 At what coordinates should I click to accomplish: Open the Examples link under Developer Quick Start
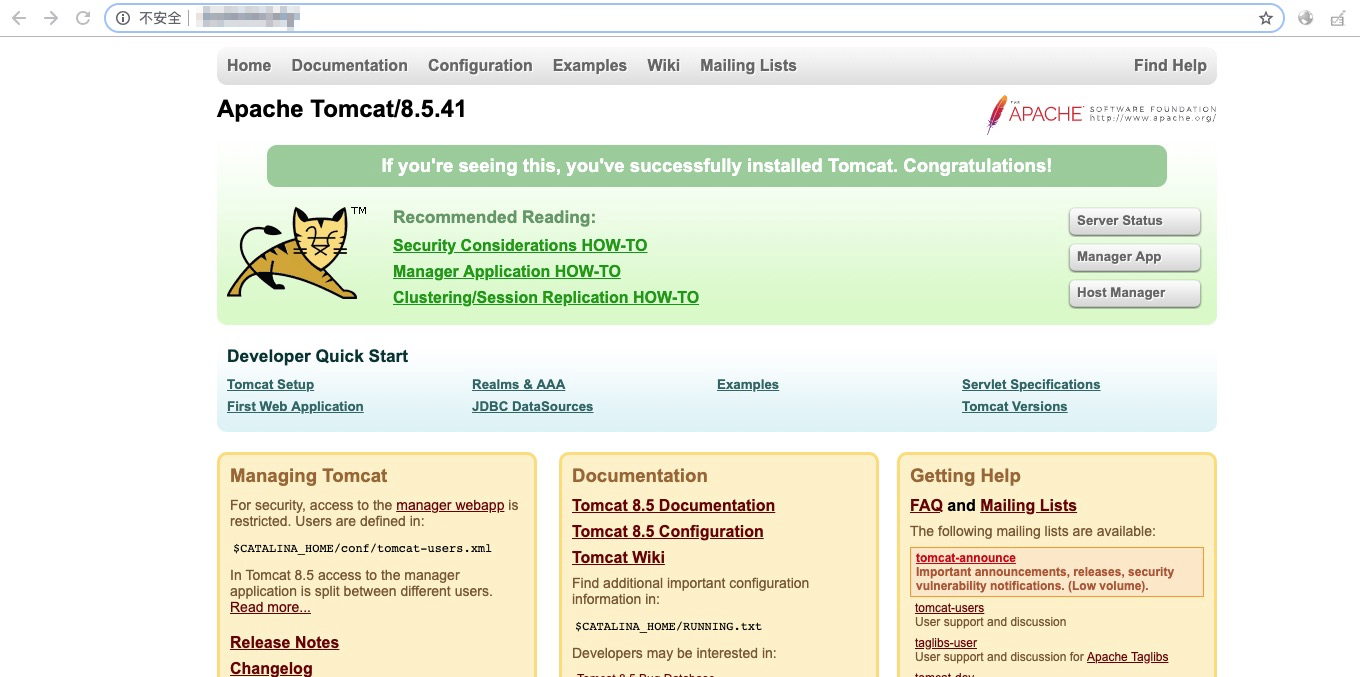tap(748, 385)
